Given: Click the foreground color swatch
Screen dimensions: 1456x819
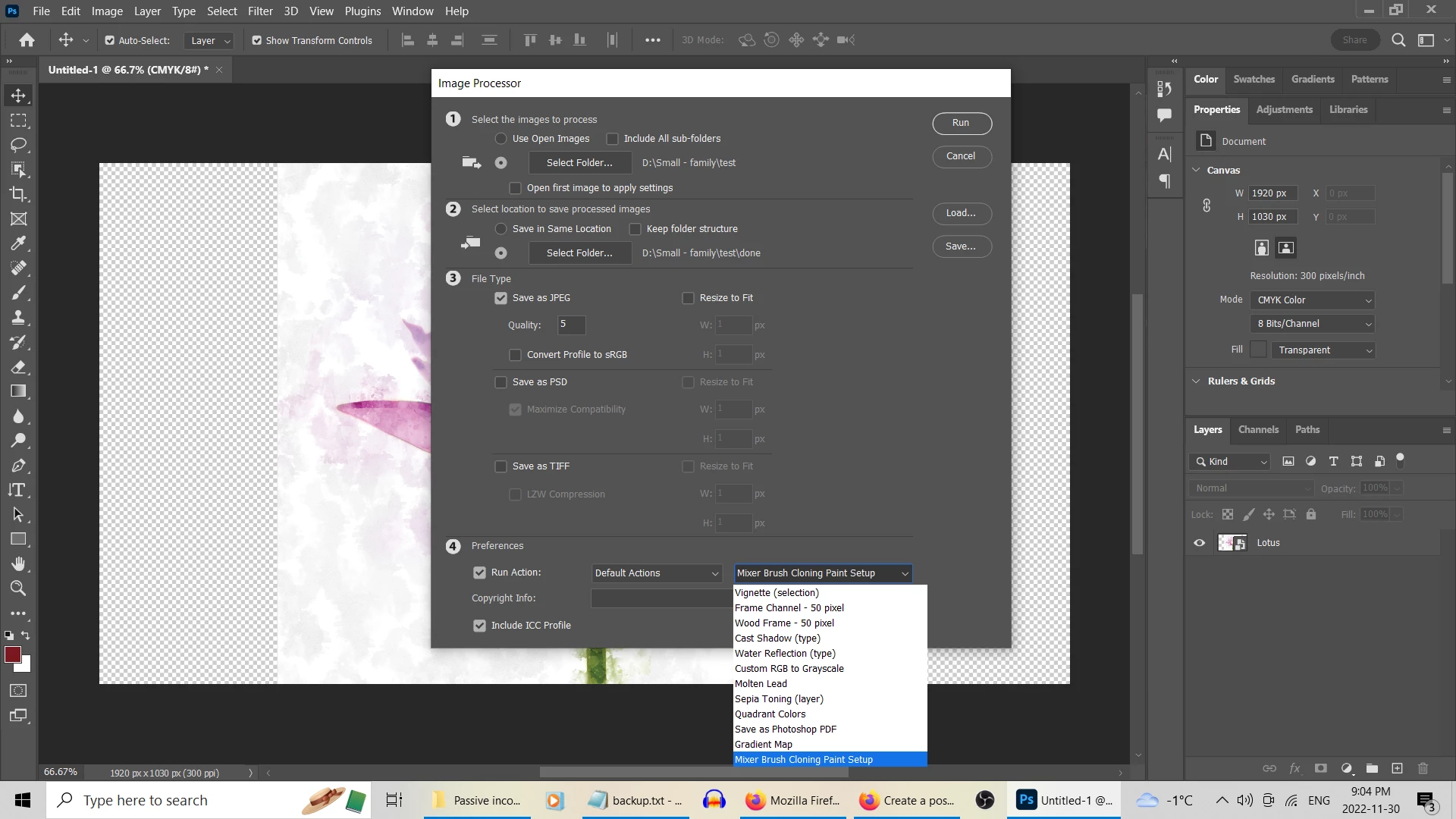Looking at the screenshot, I should 13,655.
